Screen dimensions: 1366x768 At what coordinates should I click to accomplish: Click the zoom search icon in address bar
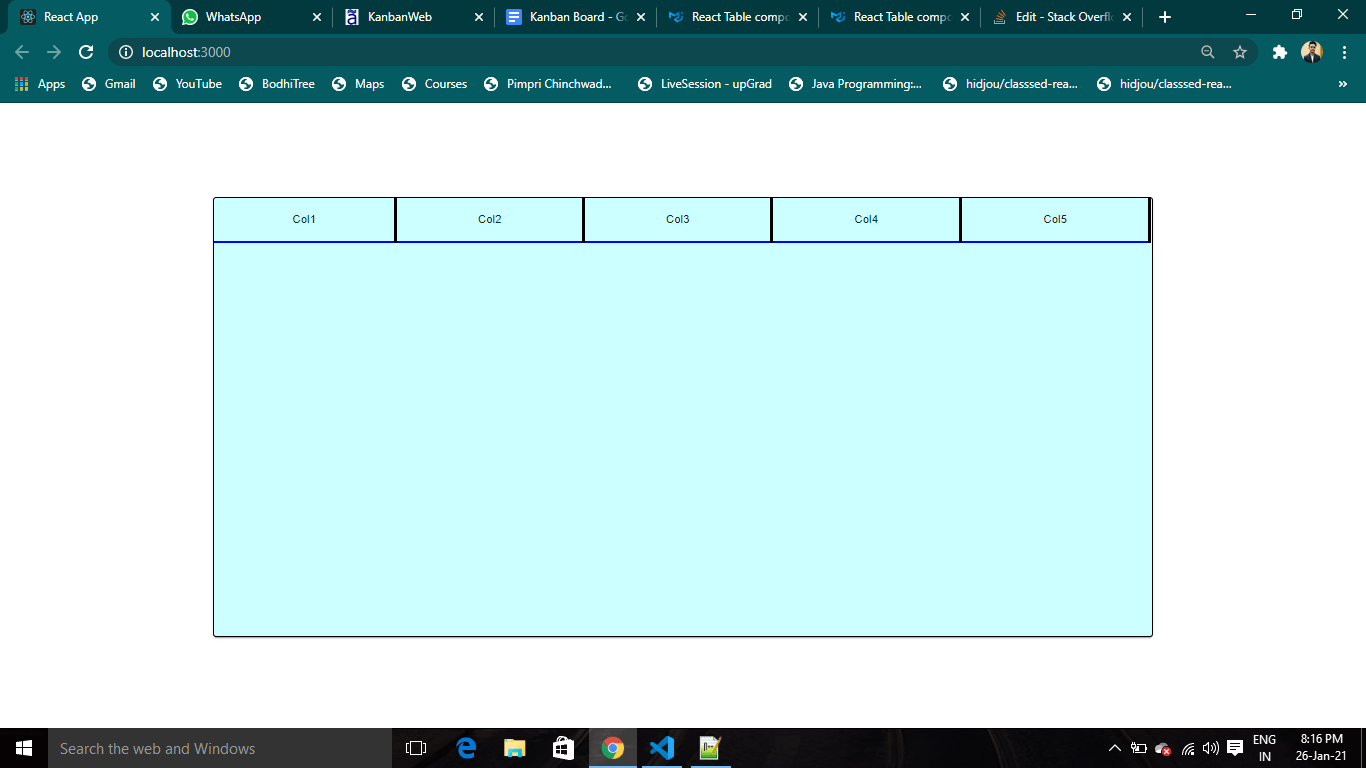(1208, 52)
